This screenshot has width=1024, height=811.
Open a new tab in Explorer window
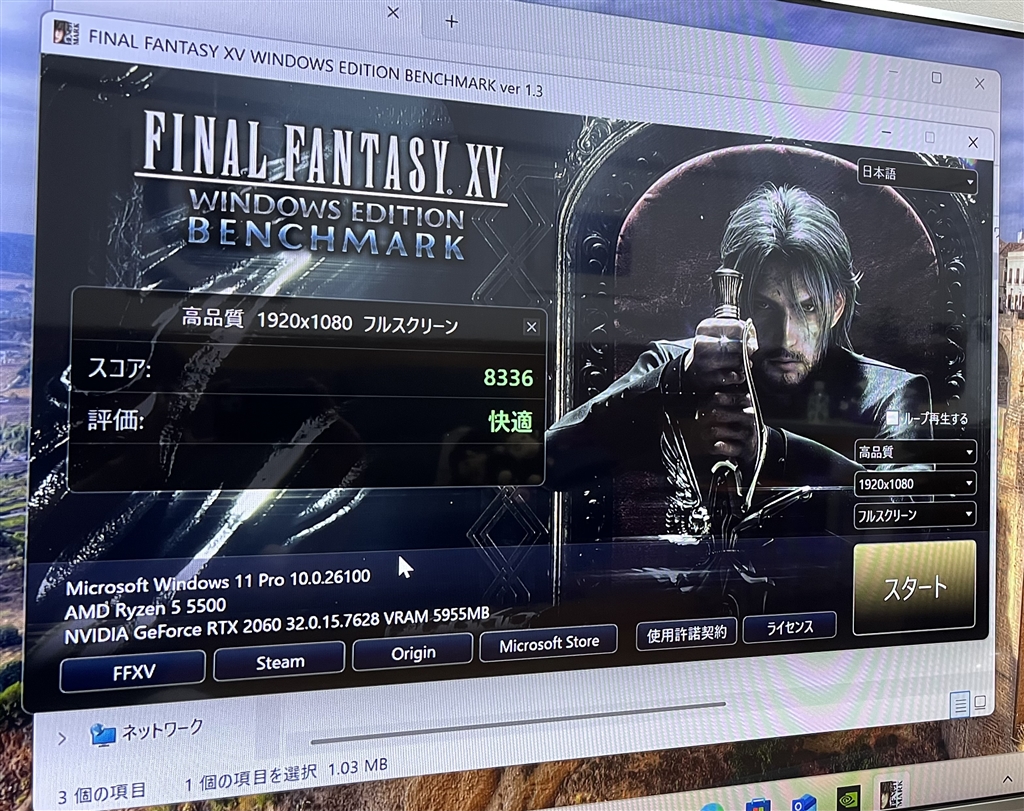pyautogui.click(x=451, y=22)
